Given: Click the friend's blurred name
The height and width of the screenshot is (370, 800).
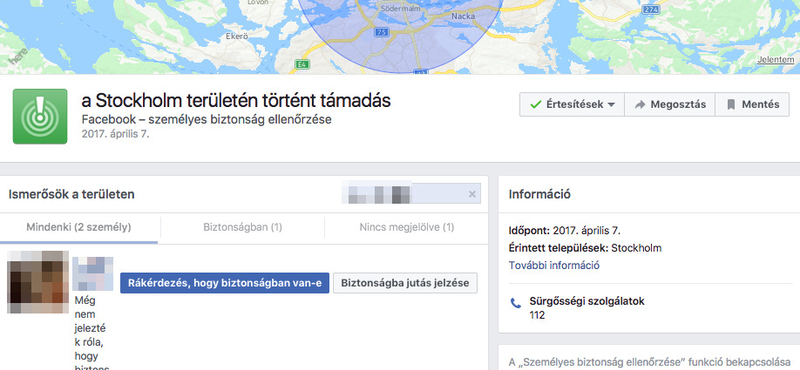Looking at the screenshot, I should pyautogui.click(x=92, y=274).
